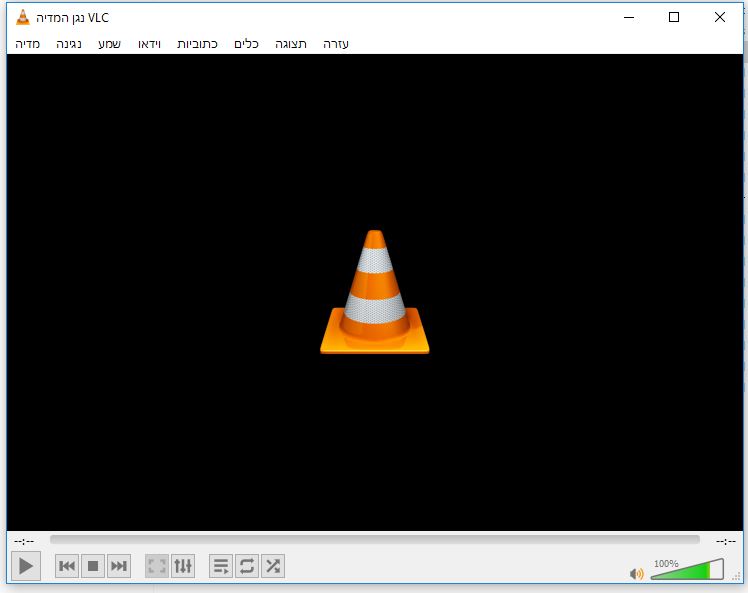
Task: Click the seek bar timeline
Action: point(374,540)
